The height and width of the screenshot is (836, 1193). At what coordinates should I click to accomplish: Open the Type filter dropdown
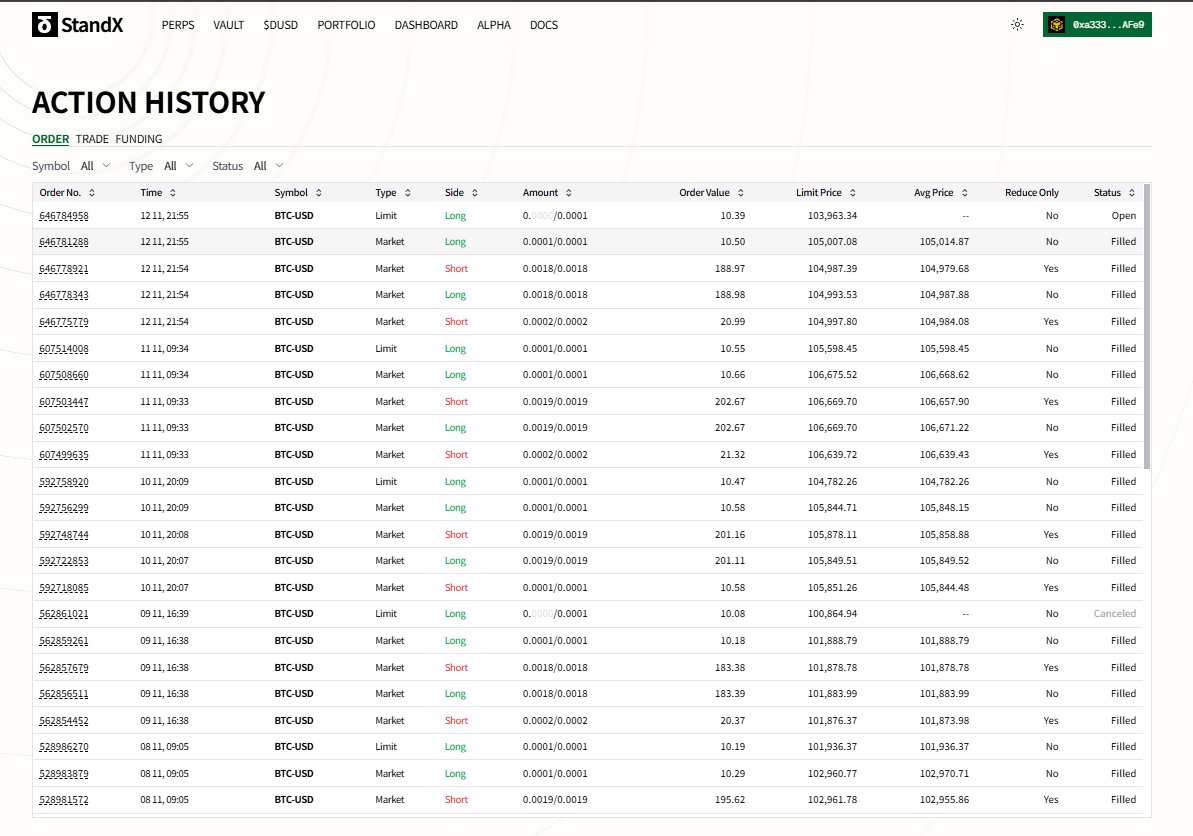[178, 166]
